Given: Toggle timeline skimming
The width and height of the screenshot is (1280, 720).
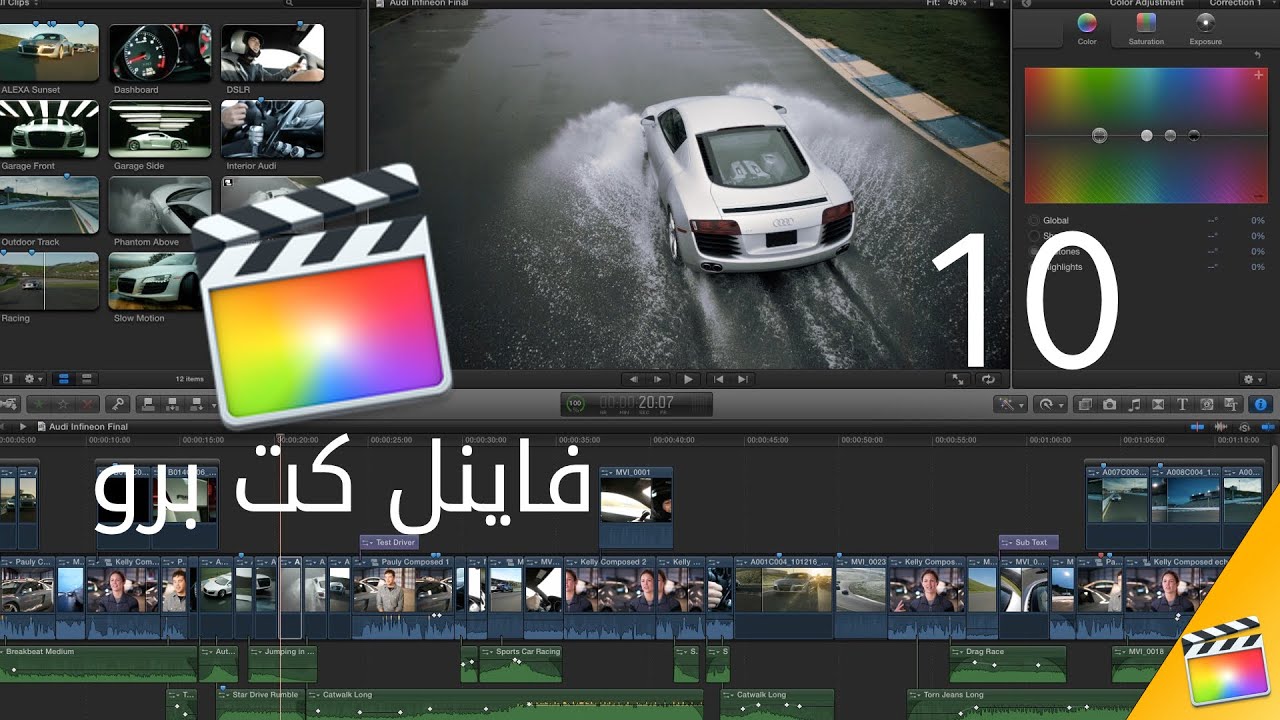Looking at the screenshot, I should point(1198,426).
